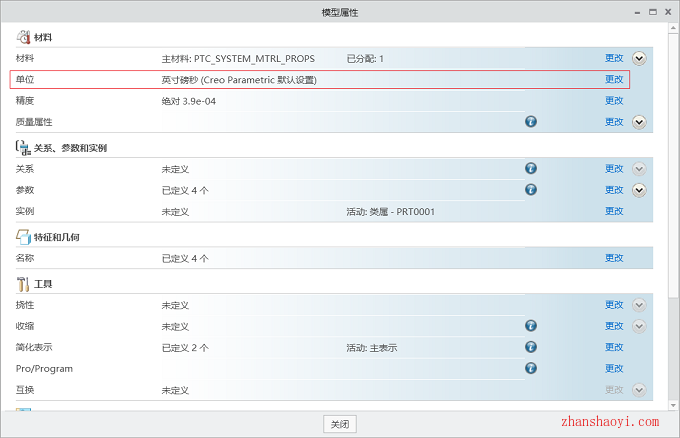Select text 已分配: 1
The image size is (680, 438).
[365, 59]
